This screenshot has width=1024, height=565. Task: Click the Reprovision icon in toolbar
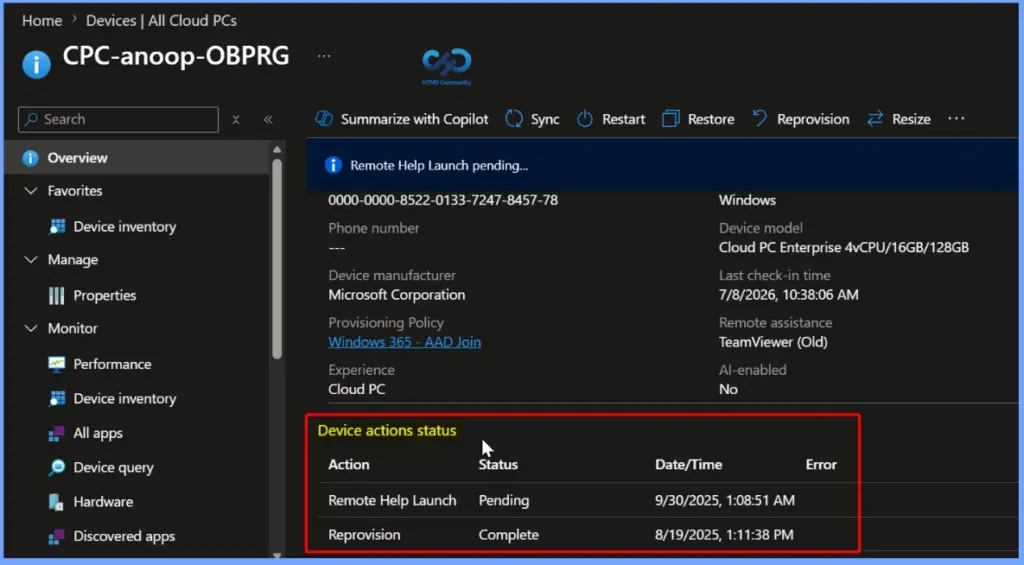[760, 119]
